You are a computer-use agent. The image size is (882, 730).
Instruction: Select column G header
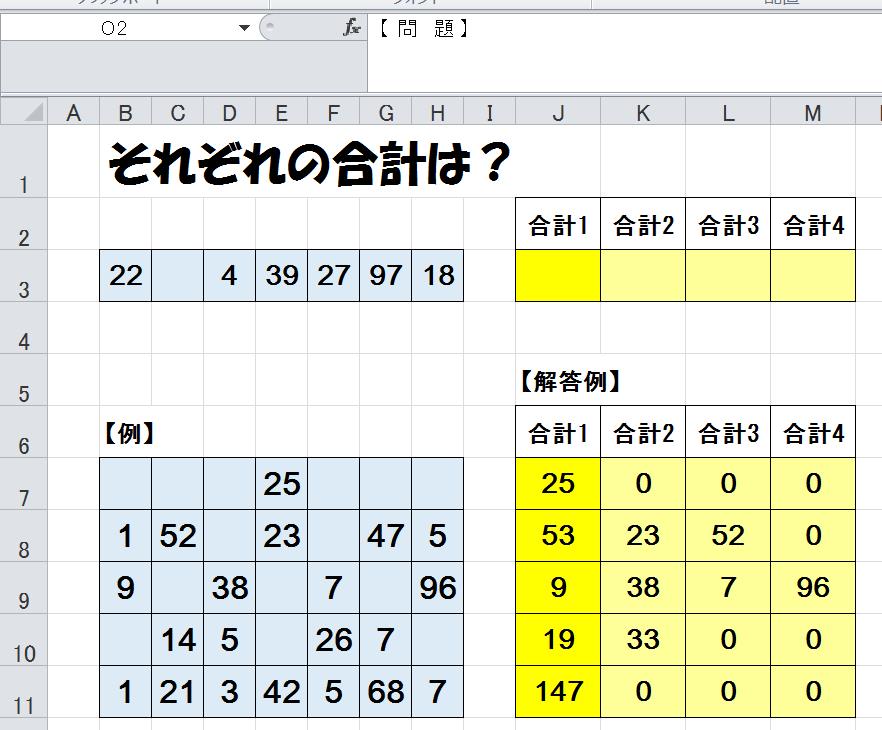pos(386,113)
